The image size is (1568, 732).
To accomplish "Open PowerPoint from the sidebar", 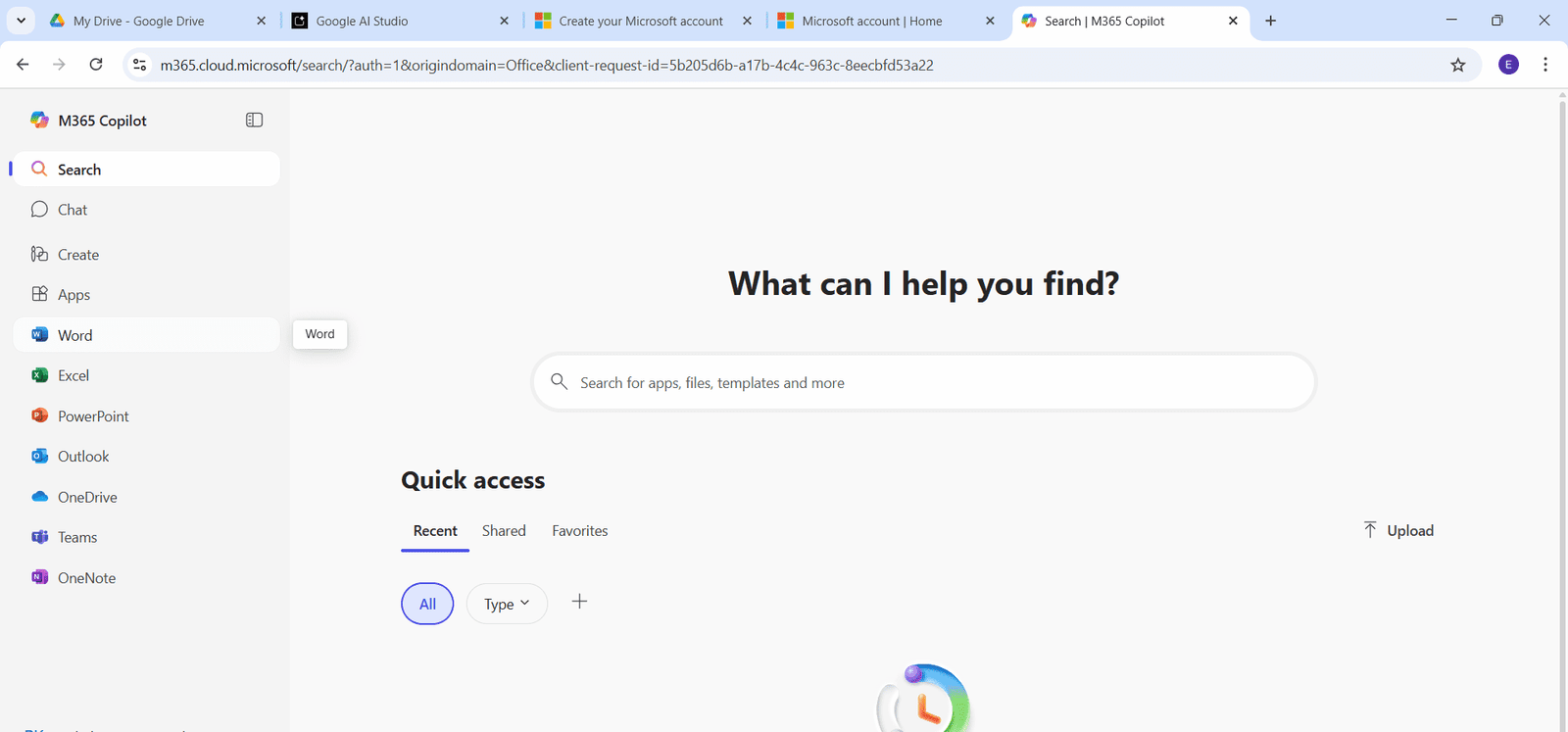I will 93,416.
